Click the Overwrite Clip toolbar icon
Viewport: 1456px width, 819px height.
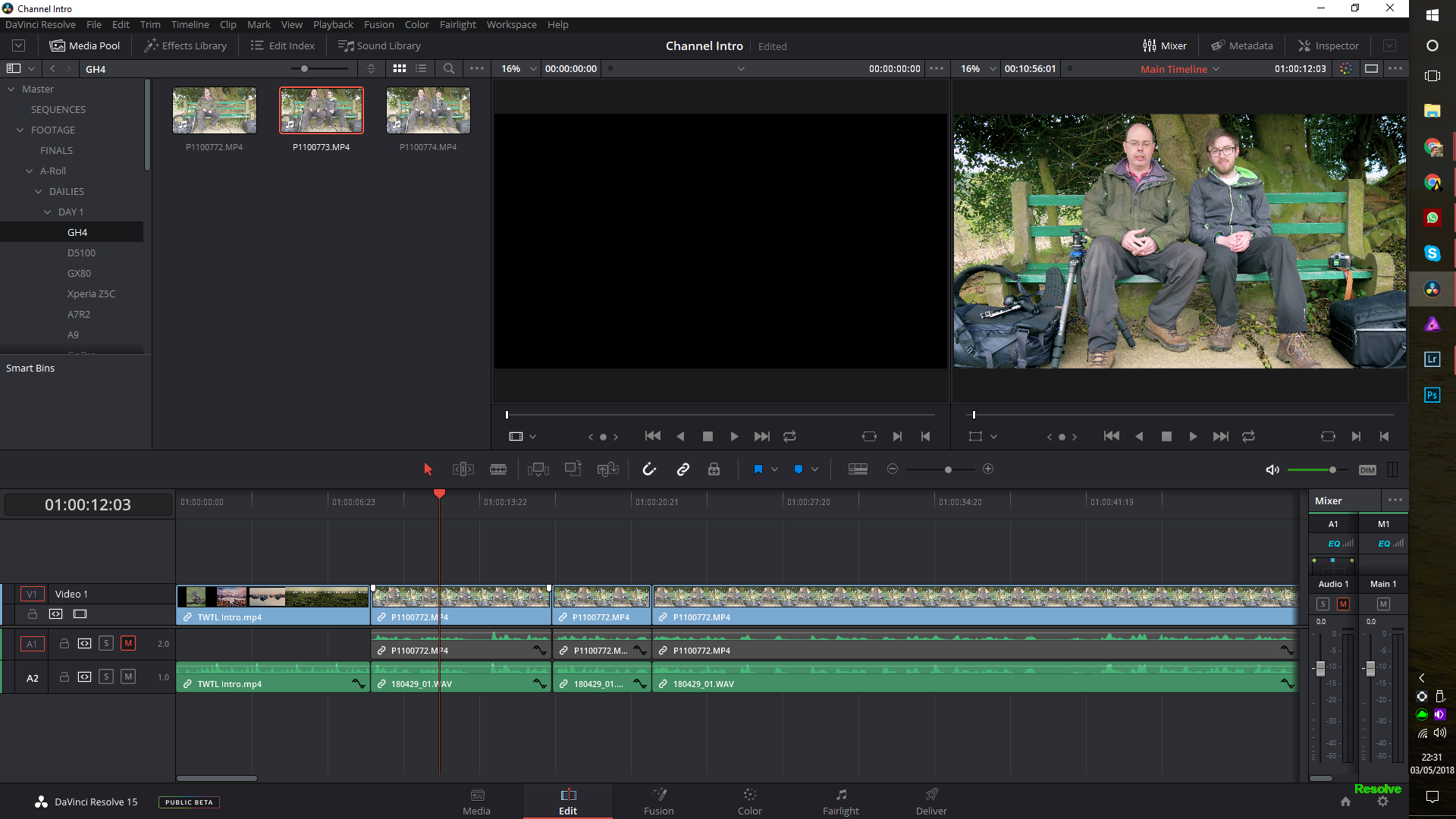point(573,469)
